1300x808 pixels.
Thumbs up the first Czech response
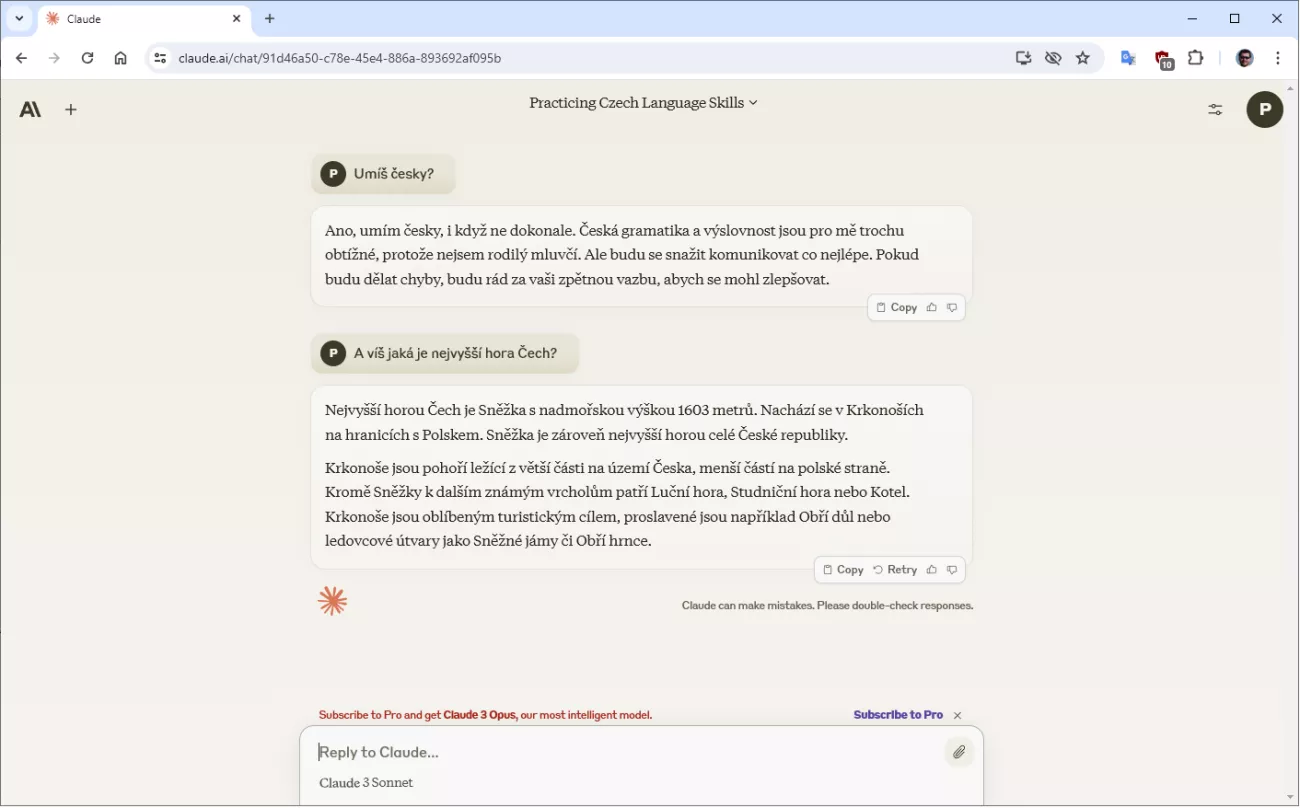931,308
